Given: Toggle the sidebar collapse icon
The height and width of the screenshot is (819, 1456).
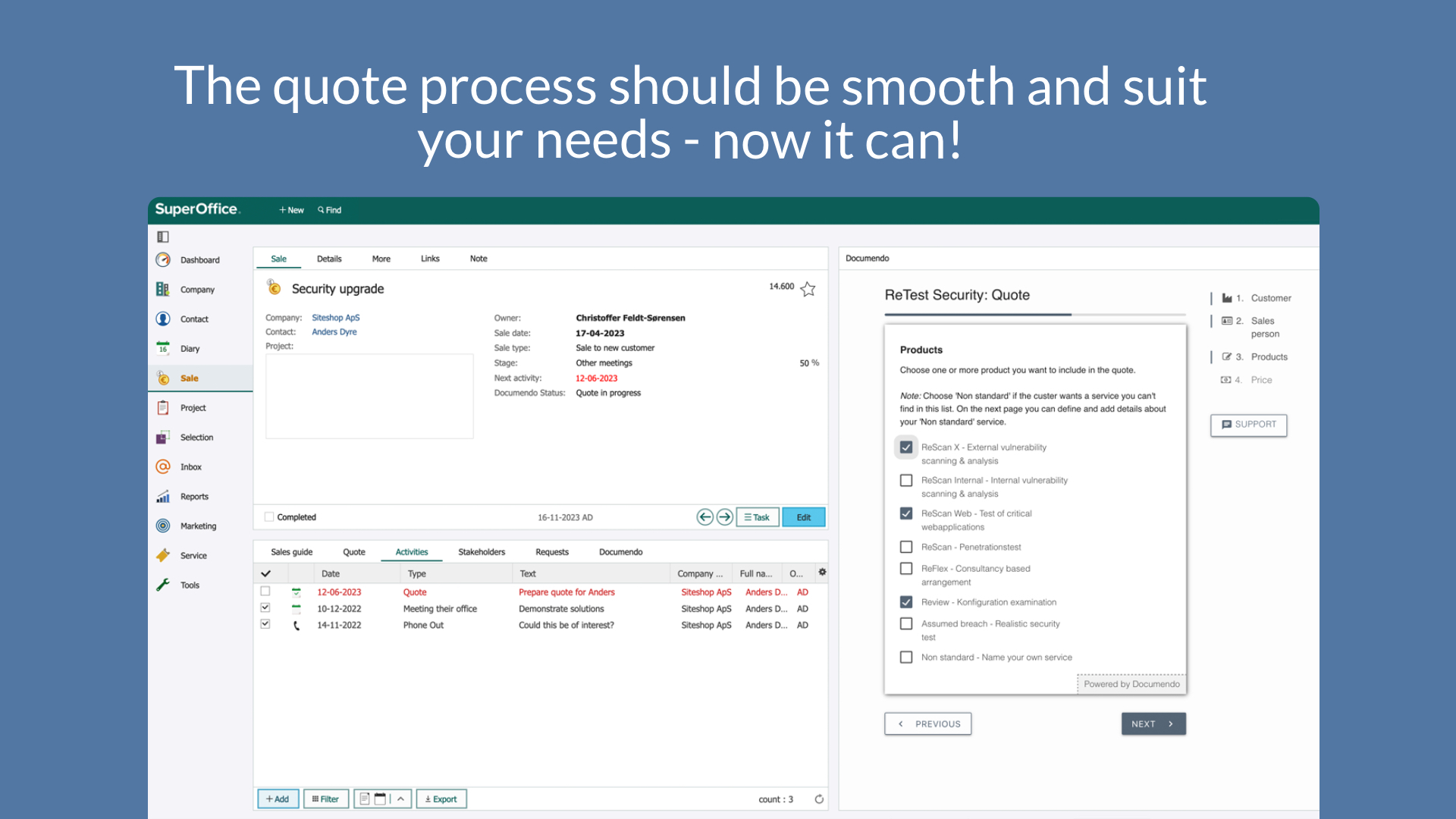Looking at the screenshot, I should point(163,237).
